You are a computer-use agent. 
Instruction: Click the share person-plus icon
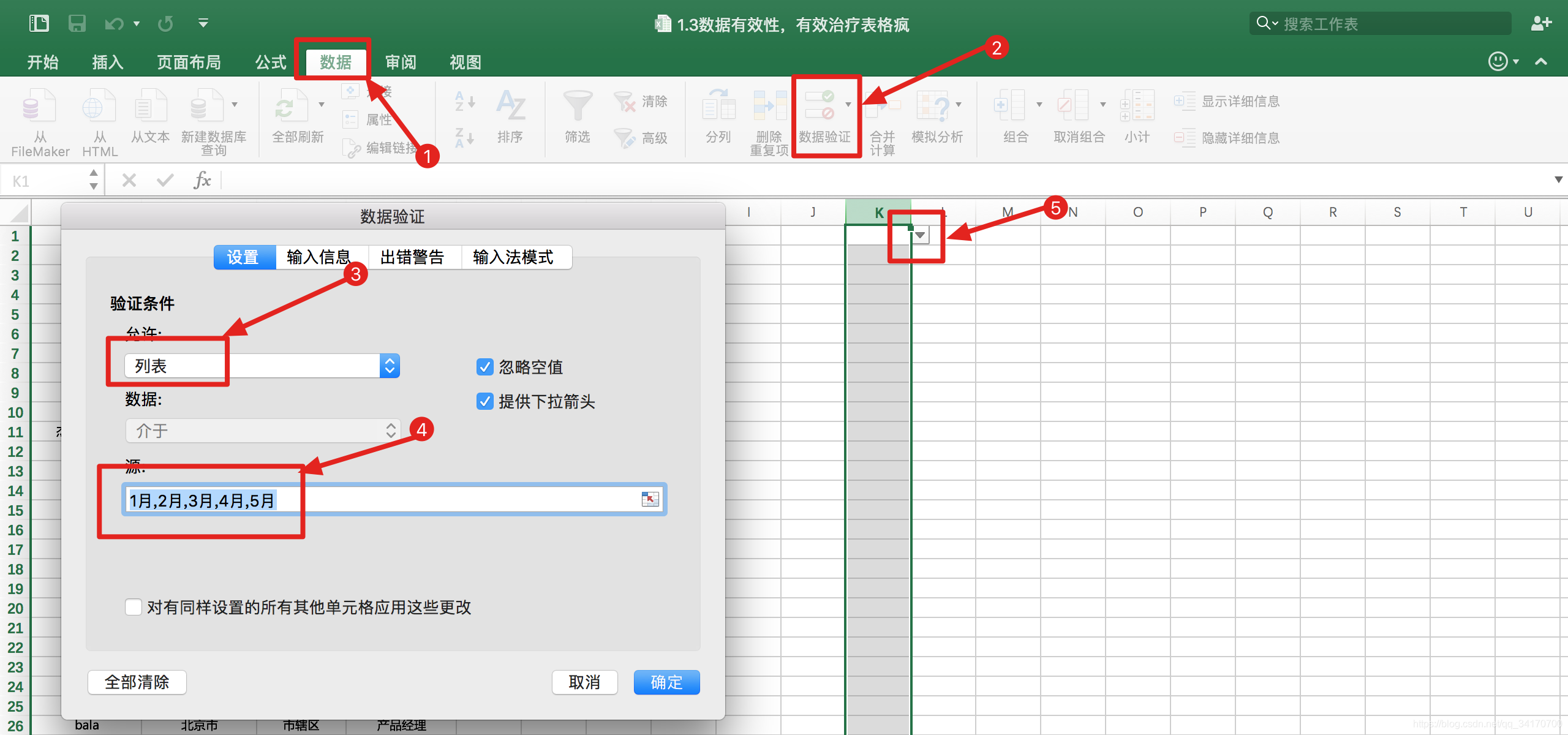(1541, 23)
